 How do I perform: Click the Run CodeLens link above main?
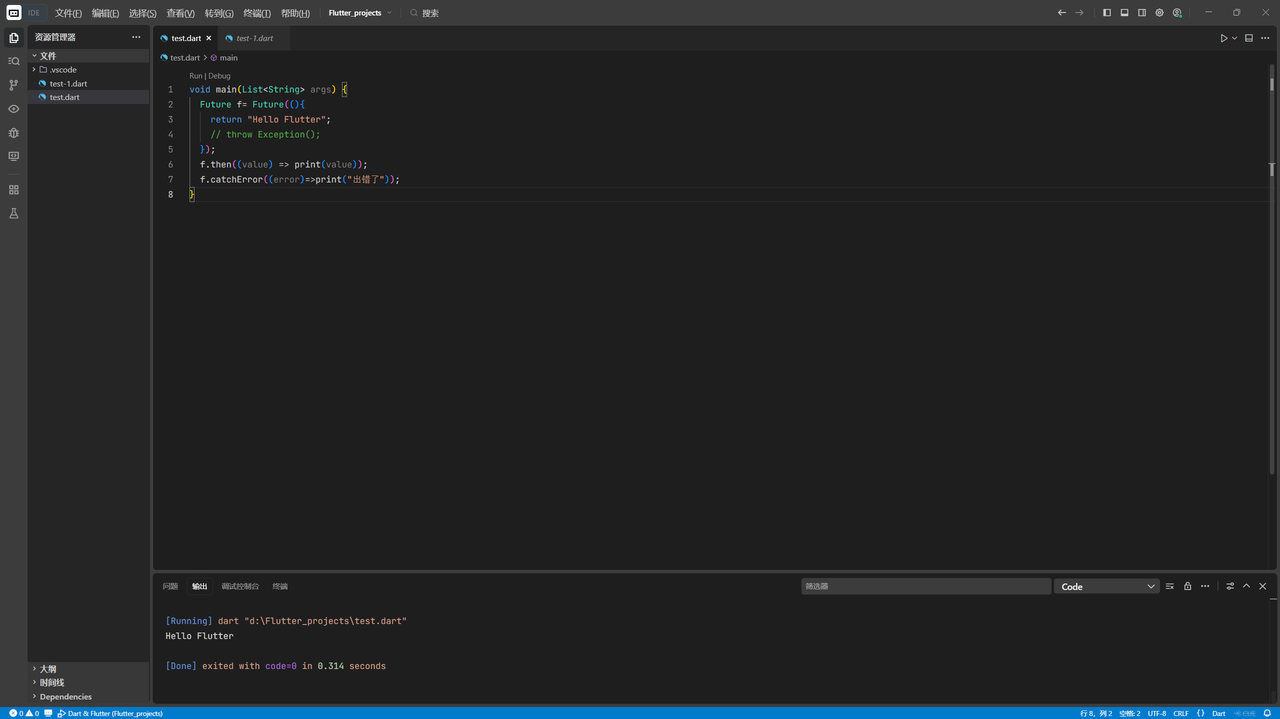click(196, 76)
